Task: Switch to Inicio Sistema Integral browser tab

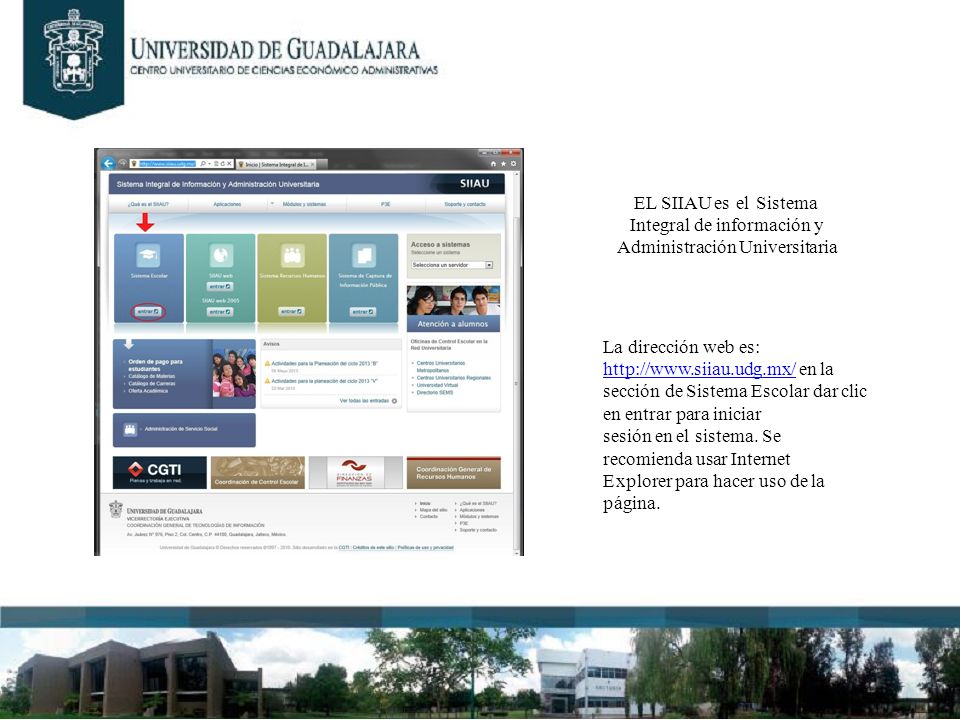Action: tap(277, 165)
